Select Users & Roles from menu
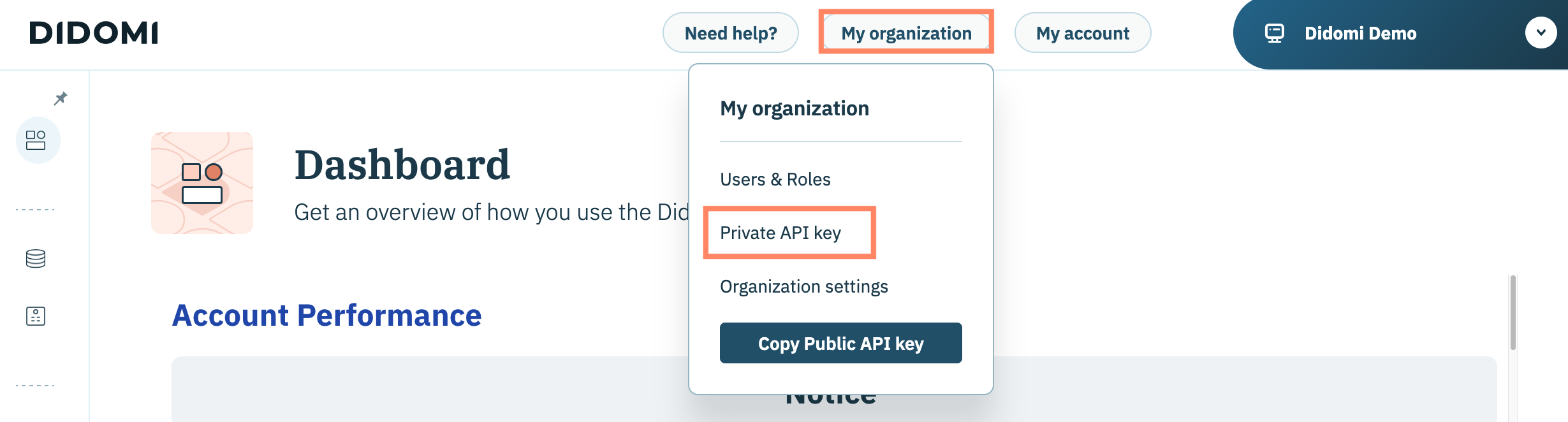Viewport: 1568px width, 422px height. (x=775, y=180)
